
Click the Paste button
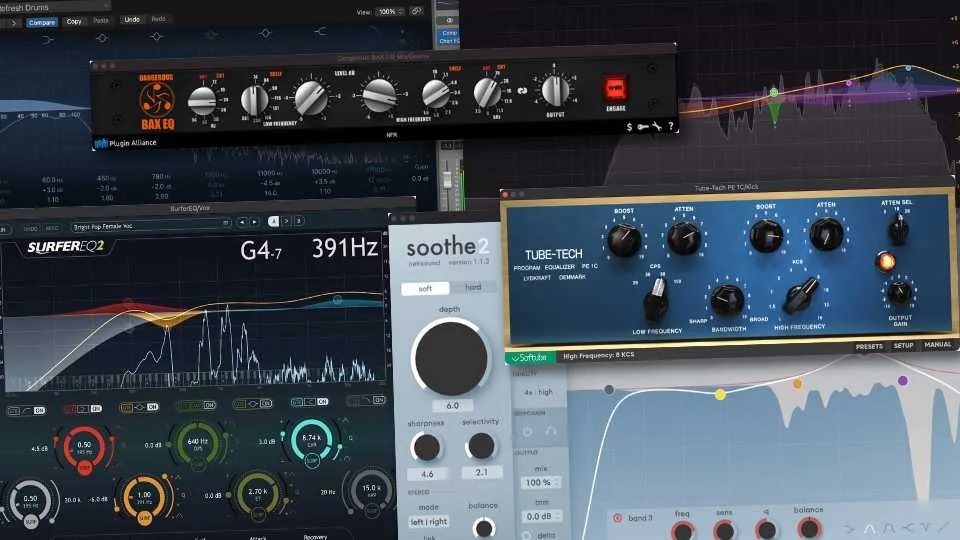[x=101, y=21]
